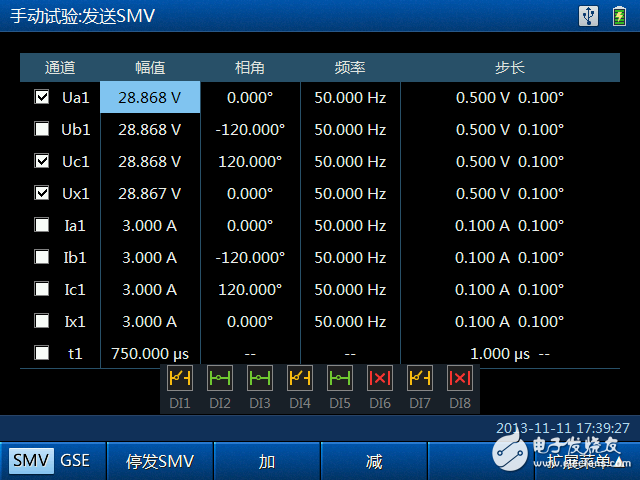Uncheck the Ua1 channel checkbox
Viewport: 640px width, 480px height.
click(42, 98)
